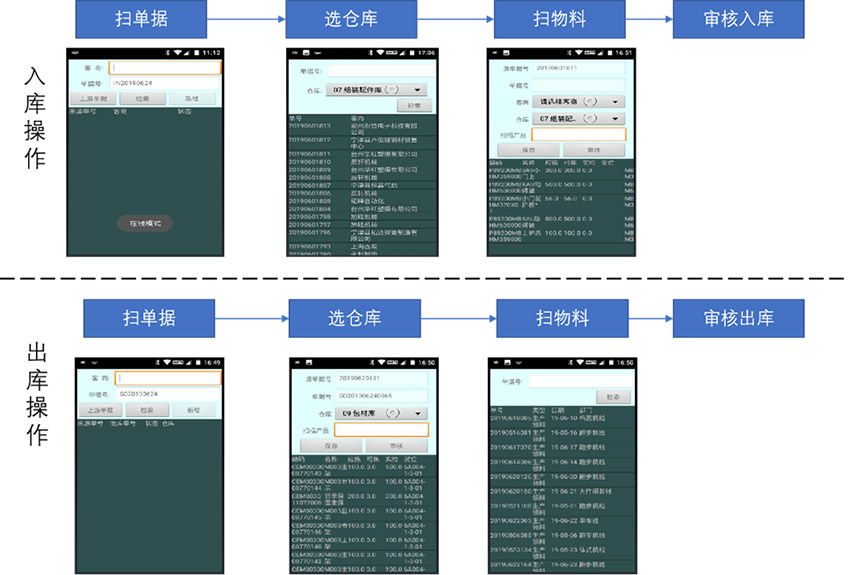Tap 新增 button on the 16:49 outbound screen
850x575 pixels.
[194, 410]
